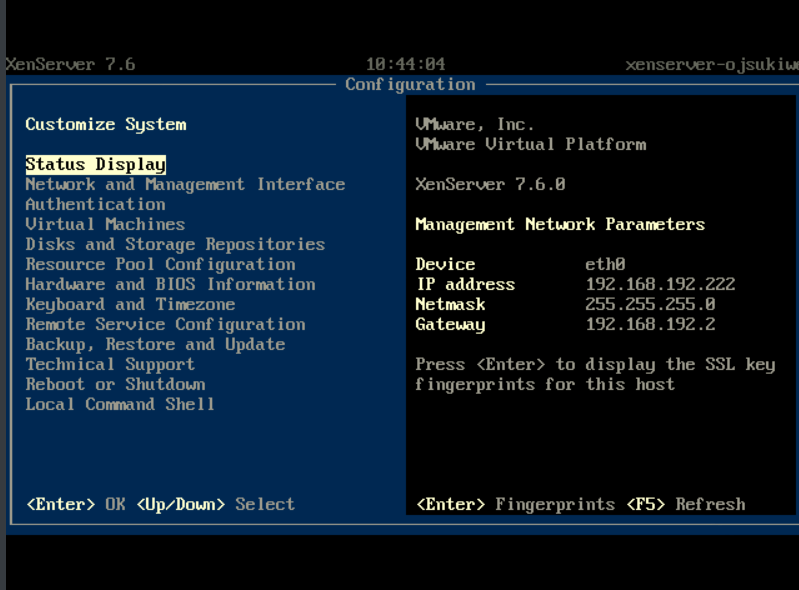Image resolution: width=799 pixels, height=590 pixels.
Task: Click the VMware, Inc. vendor text
Action: click(x=475, y=124)
